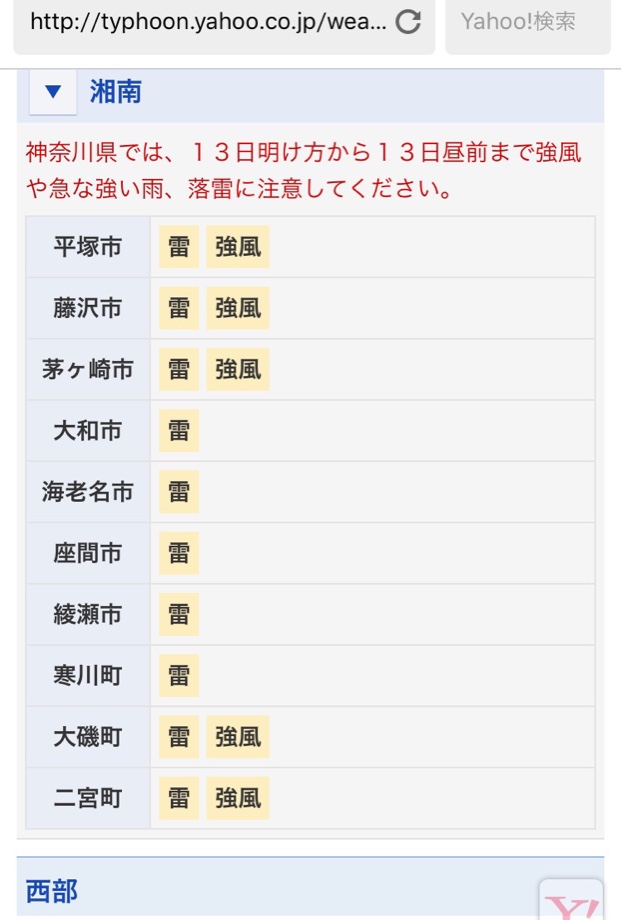Click the 強風 badge for 二宮町
This screenshot has width=622, height=920.
(238, 798)
